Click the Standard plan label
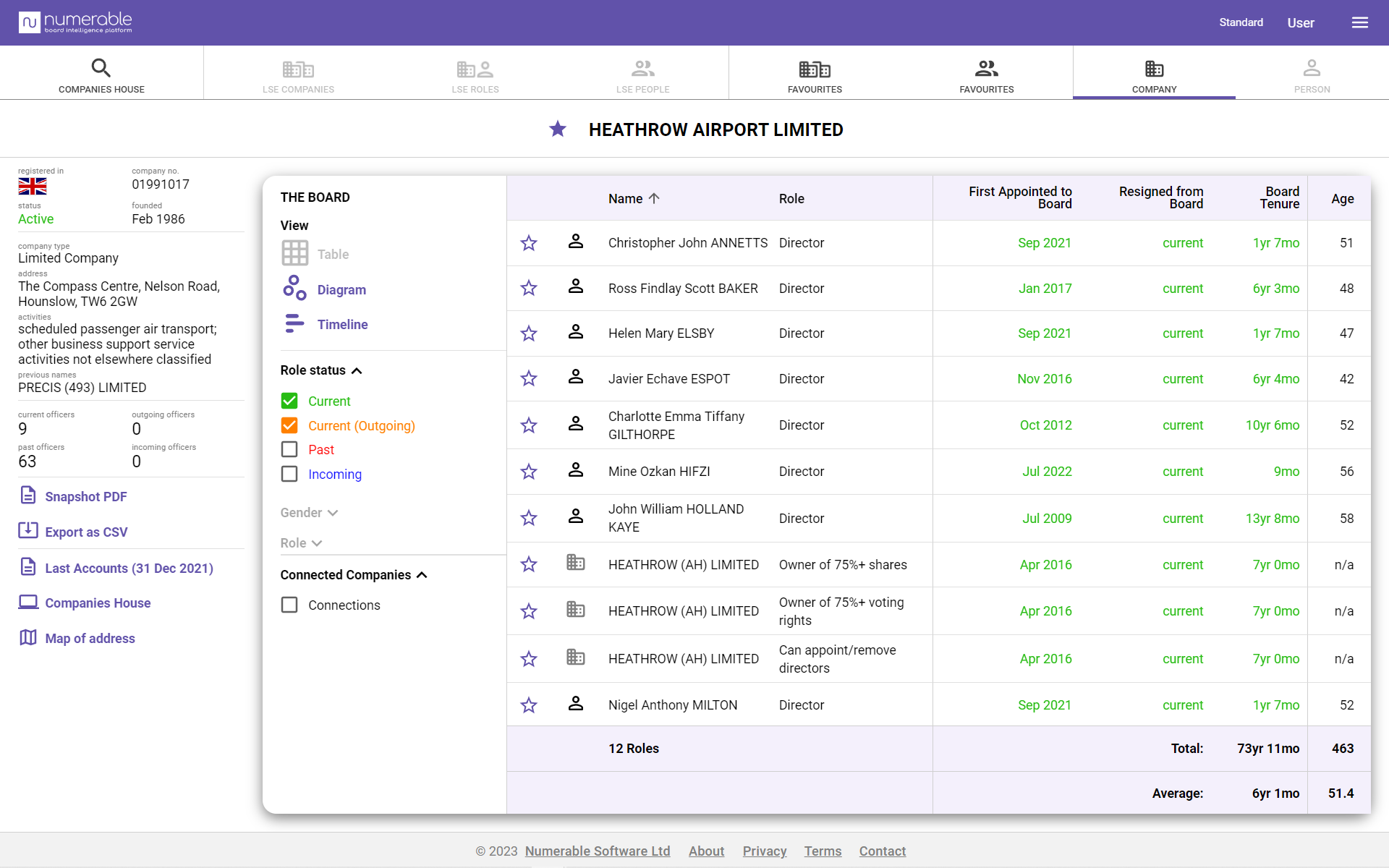1389x868 pixels. click(1241, 22)
